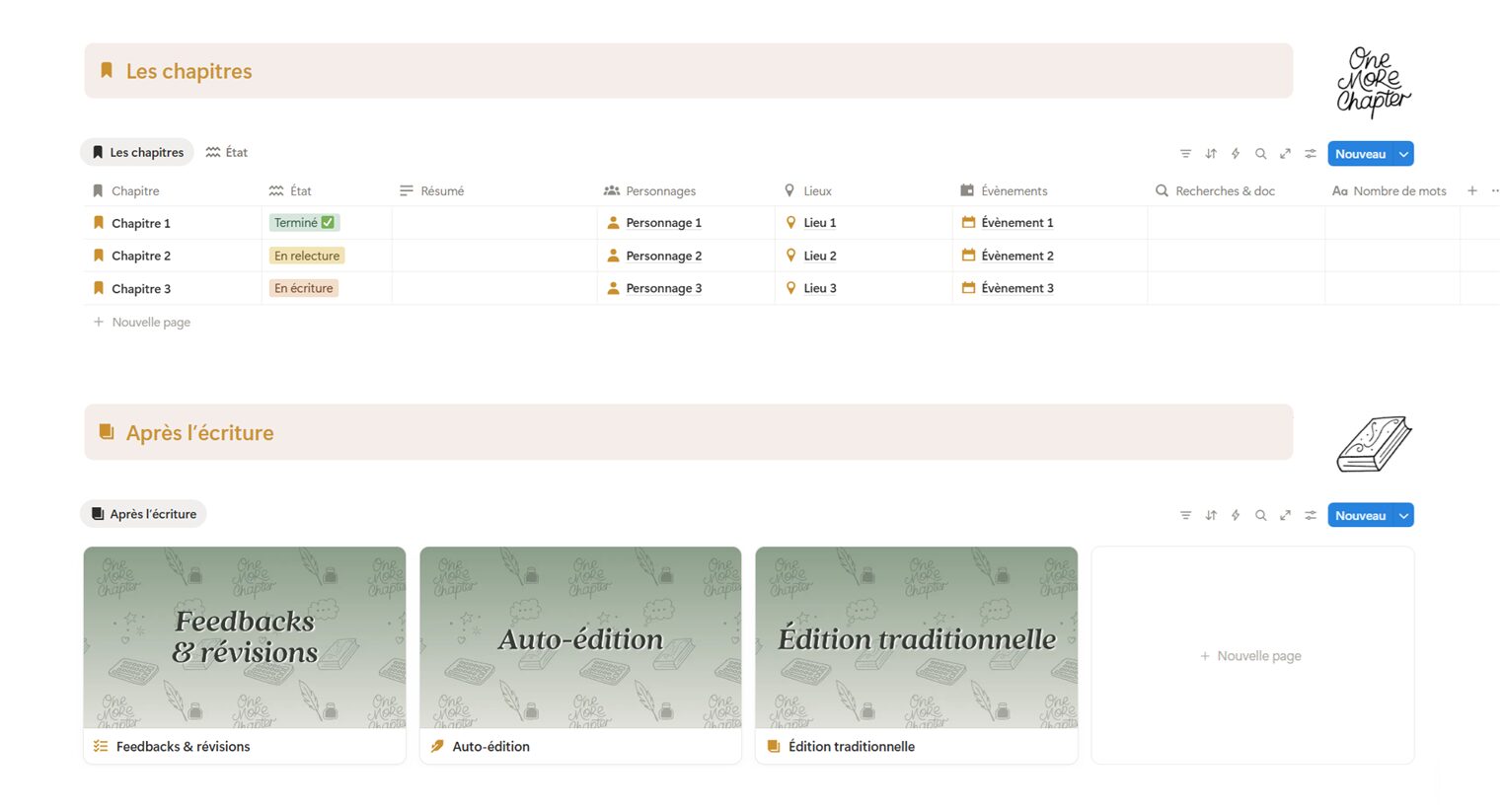Viewport: 1503px width, 812px height.
Task: Click the sort icon above the chapters table
Action: (x=1211, y=154)
